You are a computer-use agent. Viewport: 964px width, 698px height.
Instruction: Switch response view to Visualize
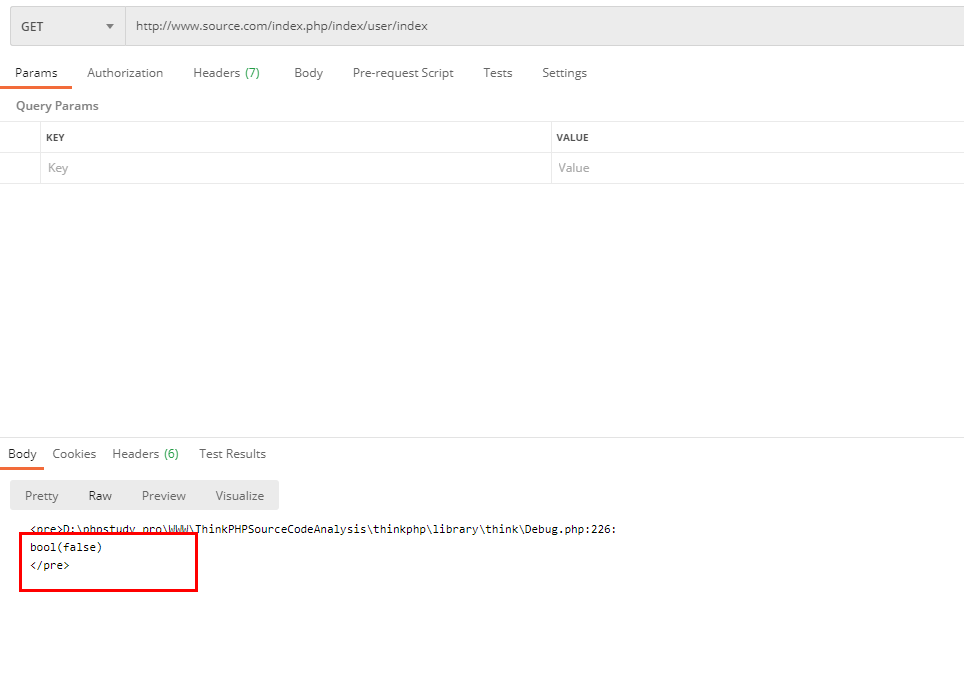tap(239, 496)
